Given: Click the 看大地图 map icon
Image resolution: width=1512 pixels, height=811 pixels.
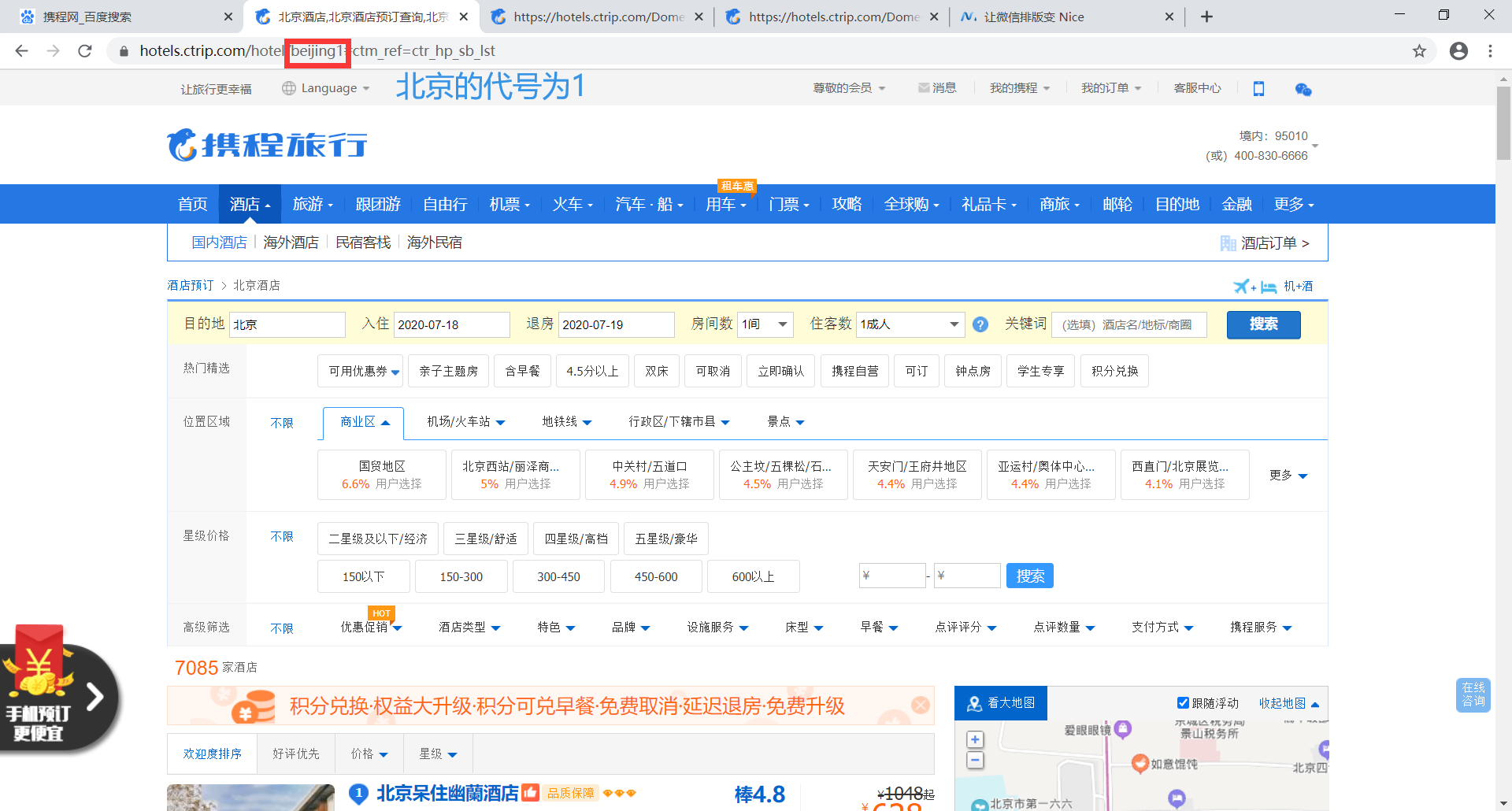Looking at the screenshot, I should [974, 703].
